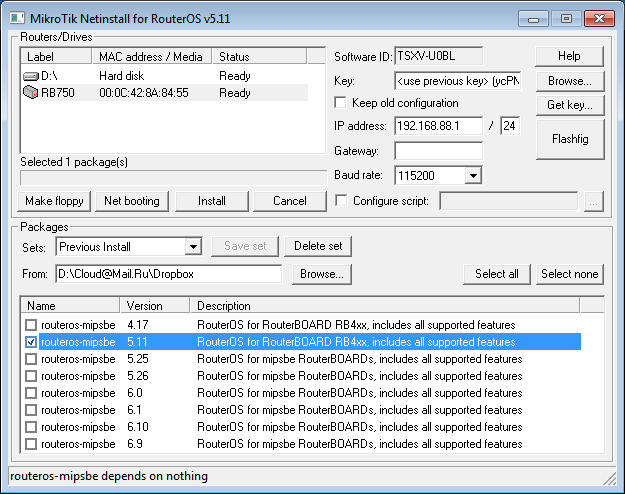Click the Flashfig button

pyautogui.click(x=570, y=139)
